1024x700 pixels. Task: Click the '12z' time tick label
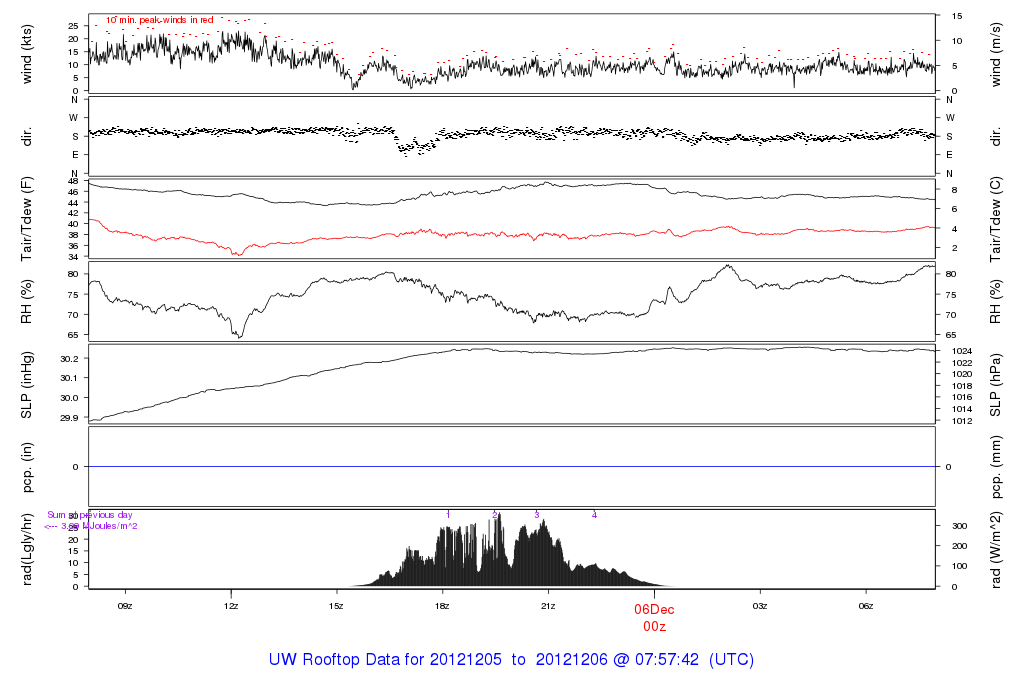pyautogui.click(x=231, y=606)
